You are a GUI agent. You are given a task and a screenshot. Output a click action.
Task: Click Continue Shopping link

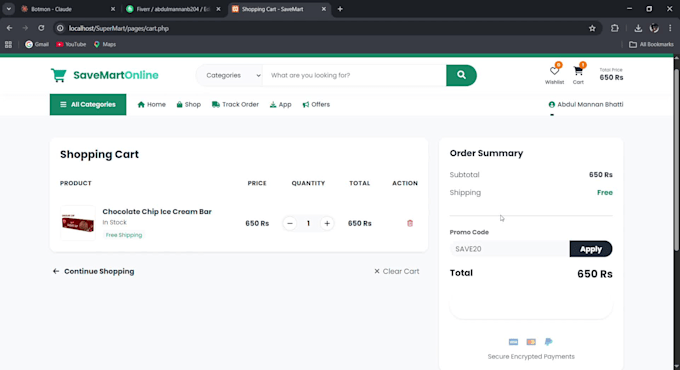coord(93,272)
